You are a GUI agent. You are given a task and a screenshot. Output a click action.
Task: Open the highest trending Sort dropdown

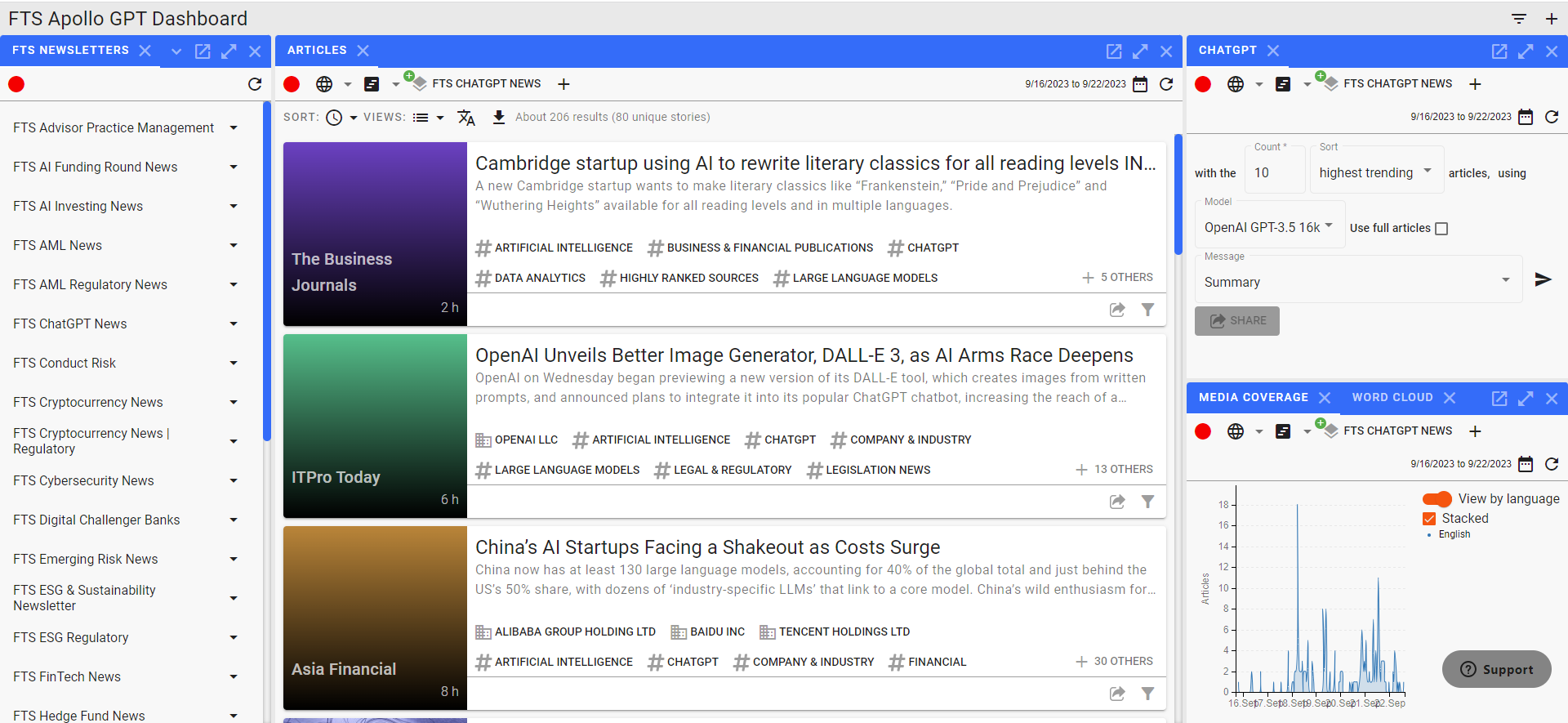(1377, 170)
